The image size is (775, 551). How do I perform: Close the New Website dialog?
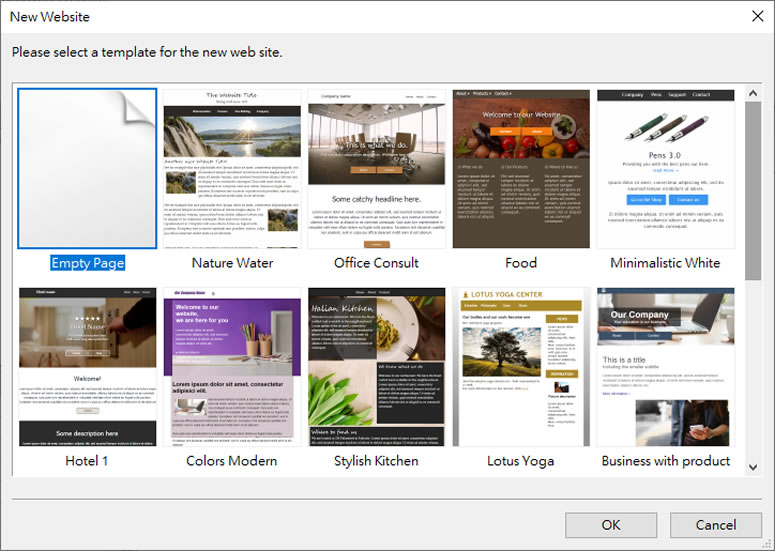click(757, 16)
